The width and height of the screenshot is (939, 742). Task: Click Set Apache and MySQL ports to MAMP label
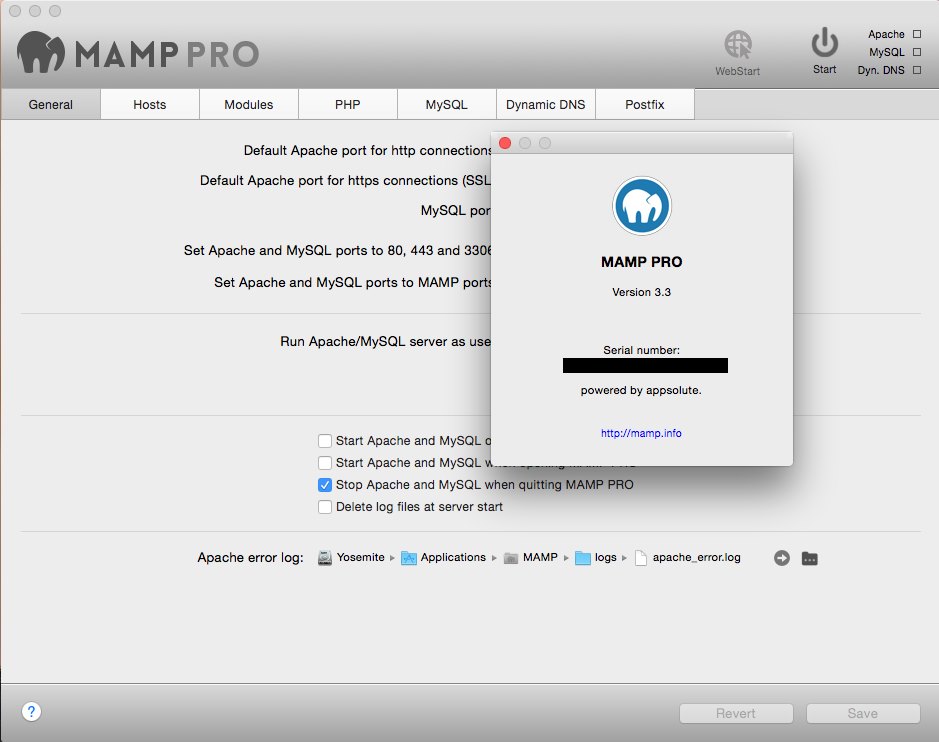coord(352,282)
